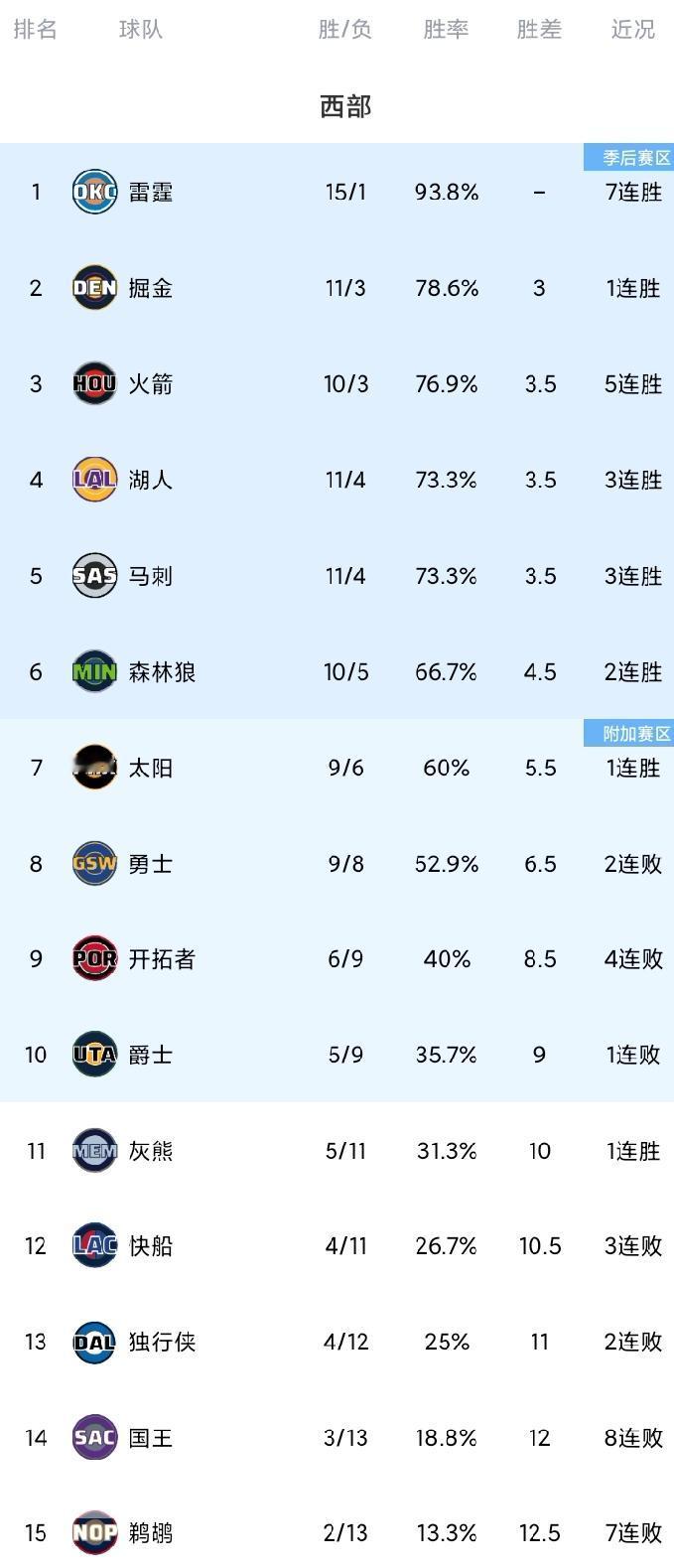Viewport: 674px width, 1568px height.
Task: Sort by the 胜率 column header
Action: tap(446, 31)
